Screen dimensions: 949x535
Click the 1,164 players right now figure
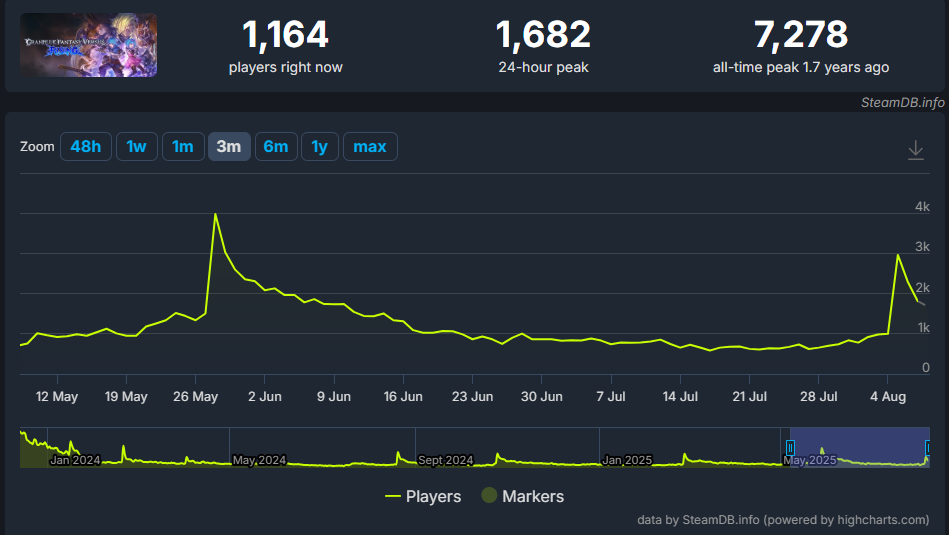click(286, 34)
